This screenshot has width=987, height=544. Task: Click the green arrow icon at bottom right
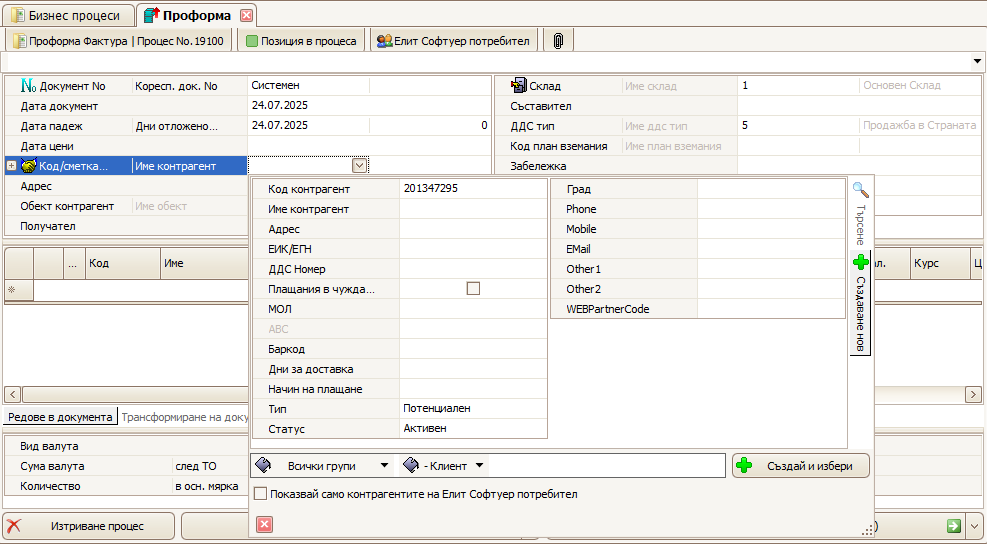[x=953, y=526]
